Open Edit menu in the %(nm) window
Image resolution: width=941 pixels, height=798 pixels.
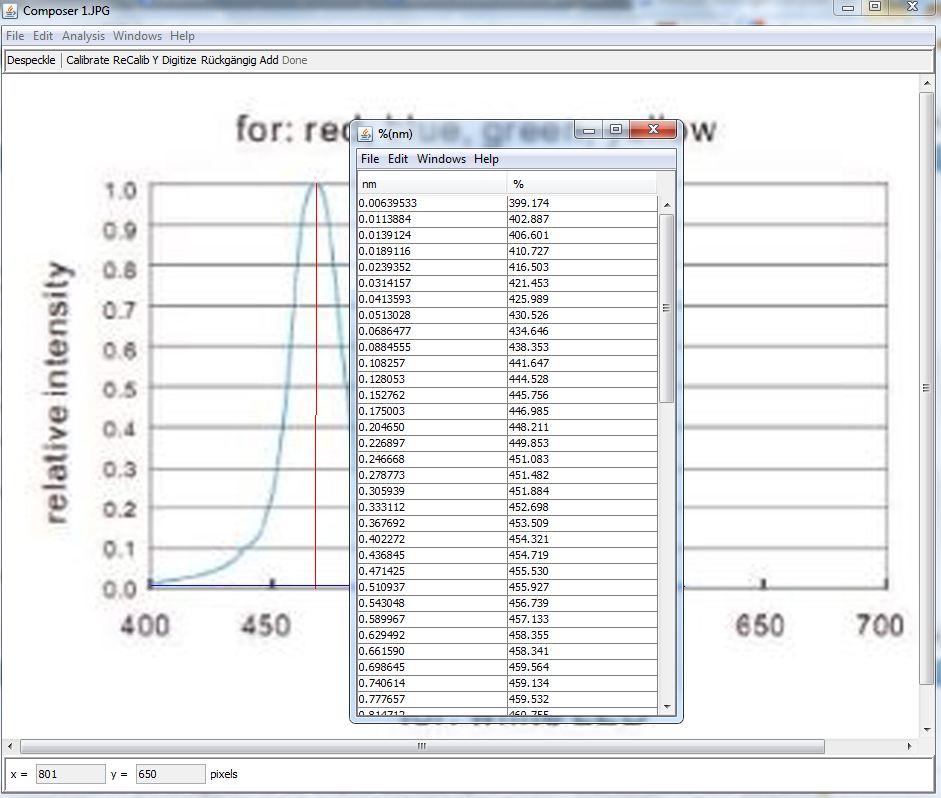(398, 159)
